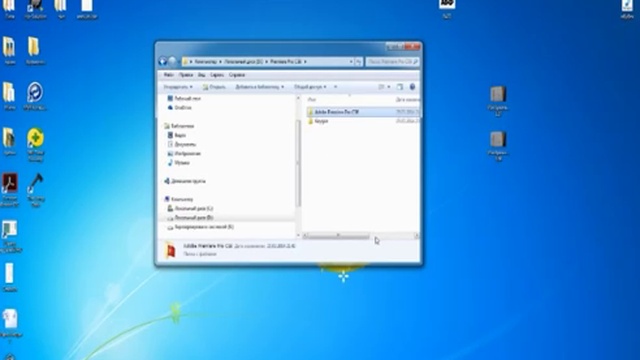
Task: Open the Файл menu
Action: (x=169, y=75)
